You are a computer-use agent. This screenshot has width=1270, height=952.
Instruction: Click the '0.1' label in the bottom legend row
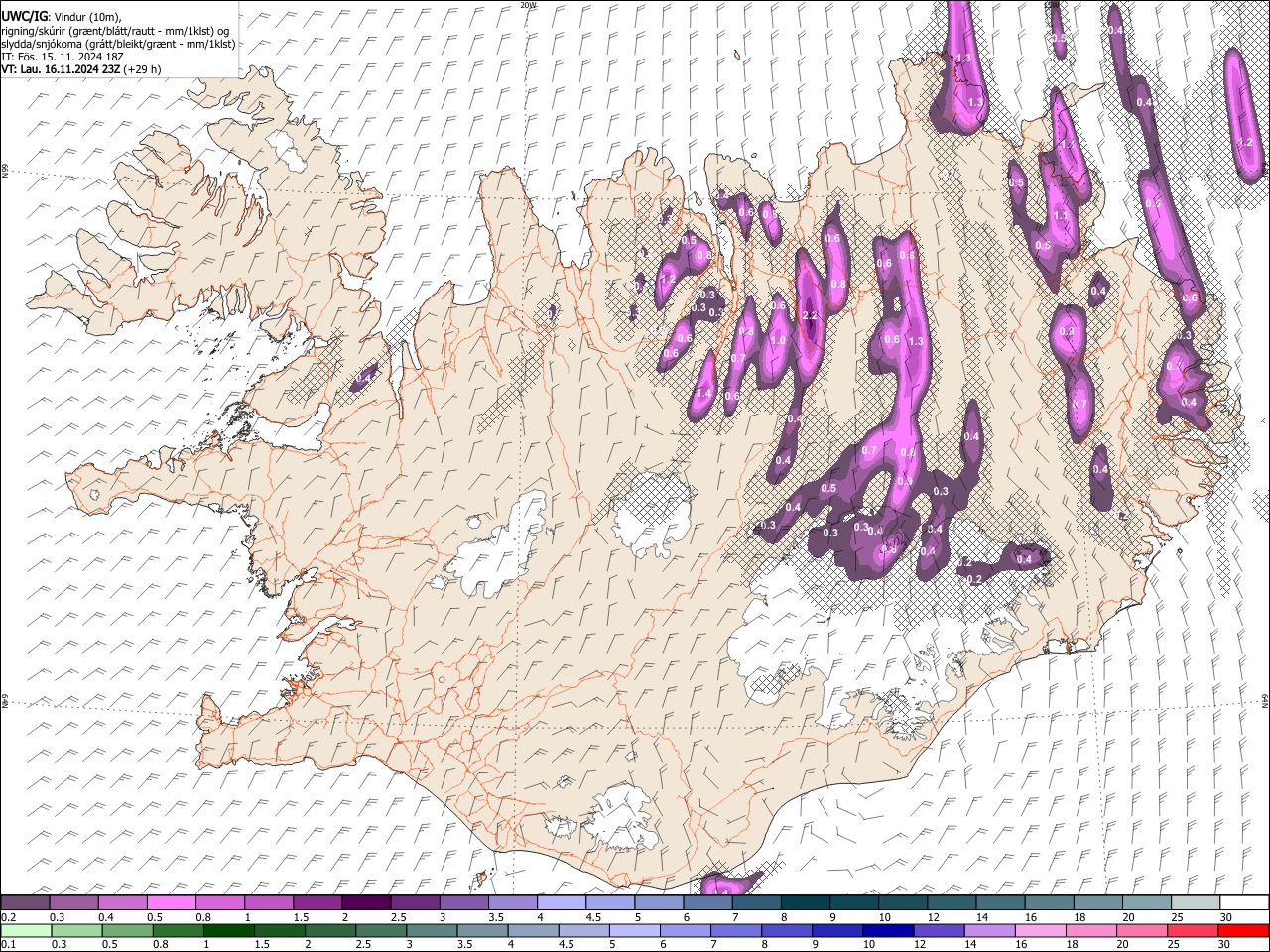[x=8, y=944]
